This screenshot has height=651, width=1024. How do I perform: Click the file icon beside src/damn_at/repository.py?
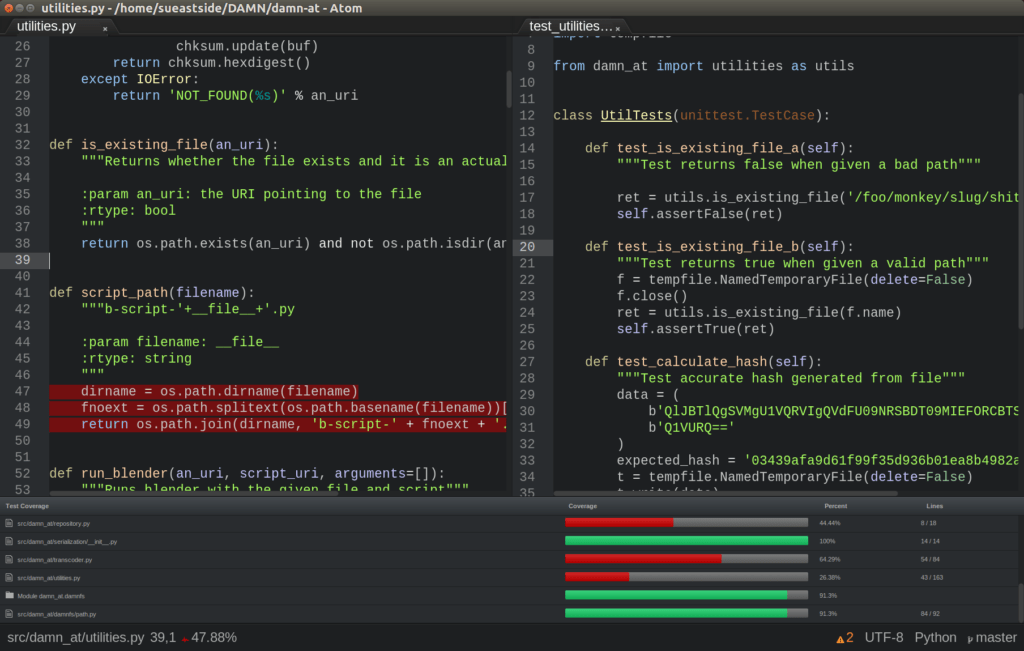point(10,522)
